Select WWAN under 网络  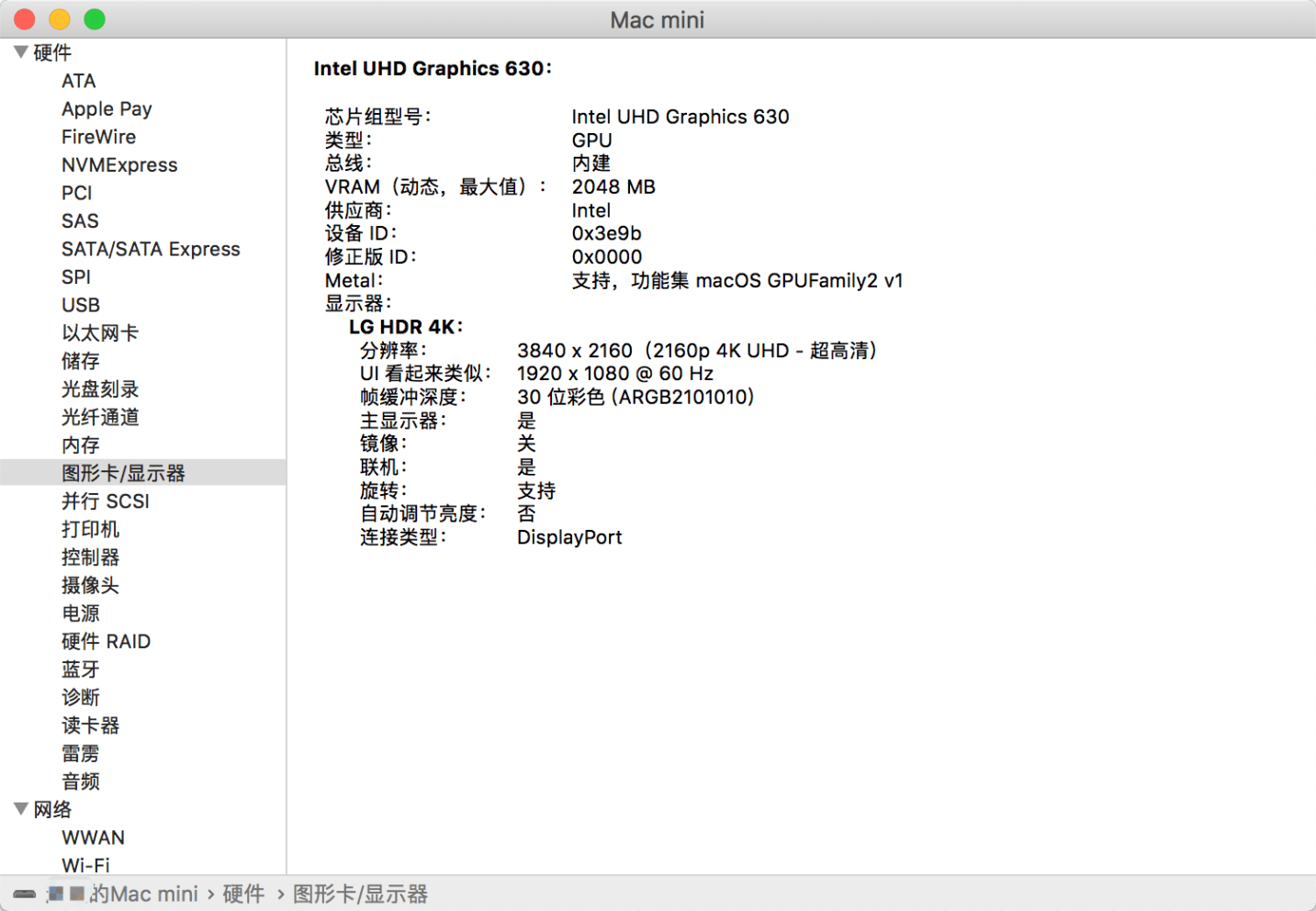click(x=93, y=838)
